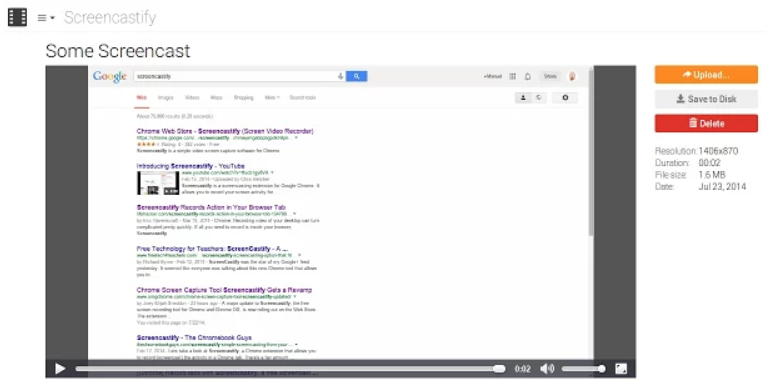Viewport: 766px width, 386px height.
Task: Click the 0:02 playback time label
Action: [522, 369]
